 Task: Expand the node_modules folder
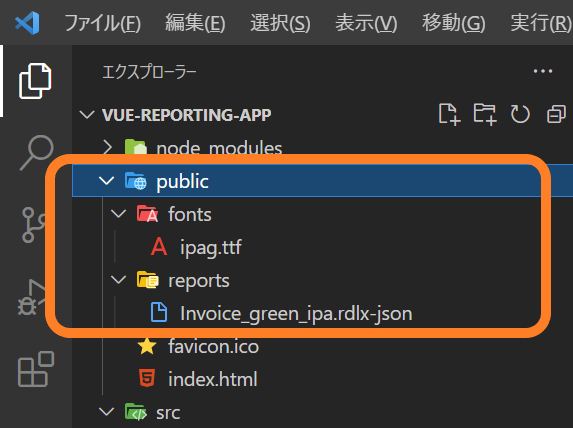click(107, 148)
